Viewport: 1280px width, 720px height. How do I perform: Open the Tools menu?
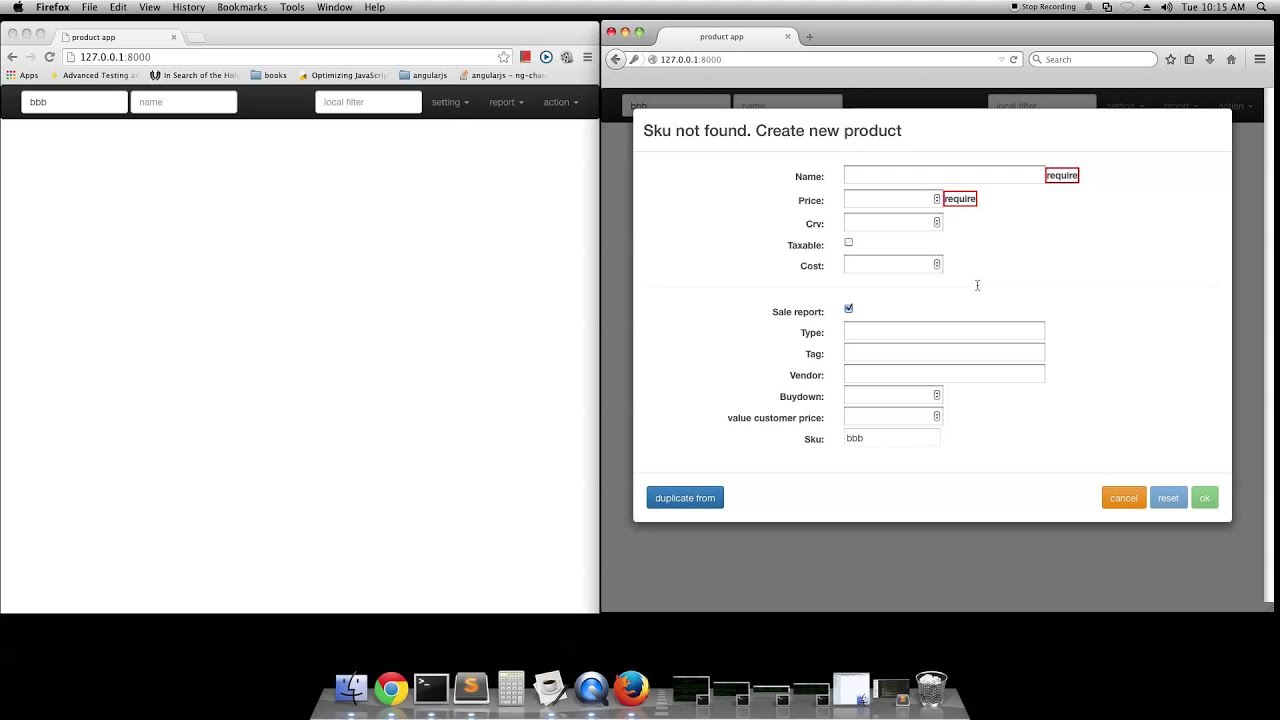(292, 7)
